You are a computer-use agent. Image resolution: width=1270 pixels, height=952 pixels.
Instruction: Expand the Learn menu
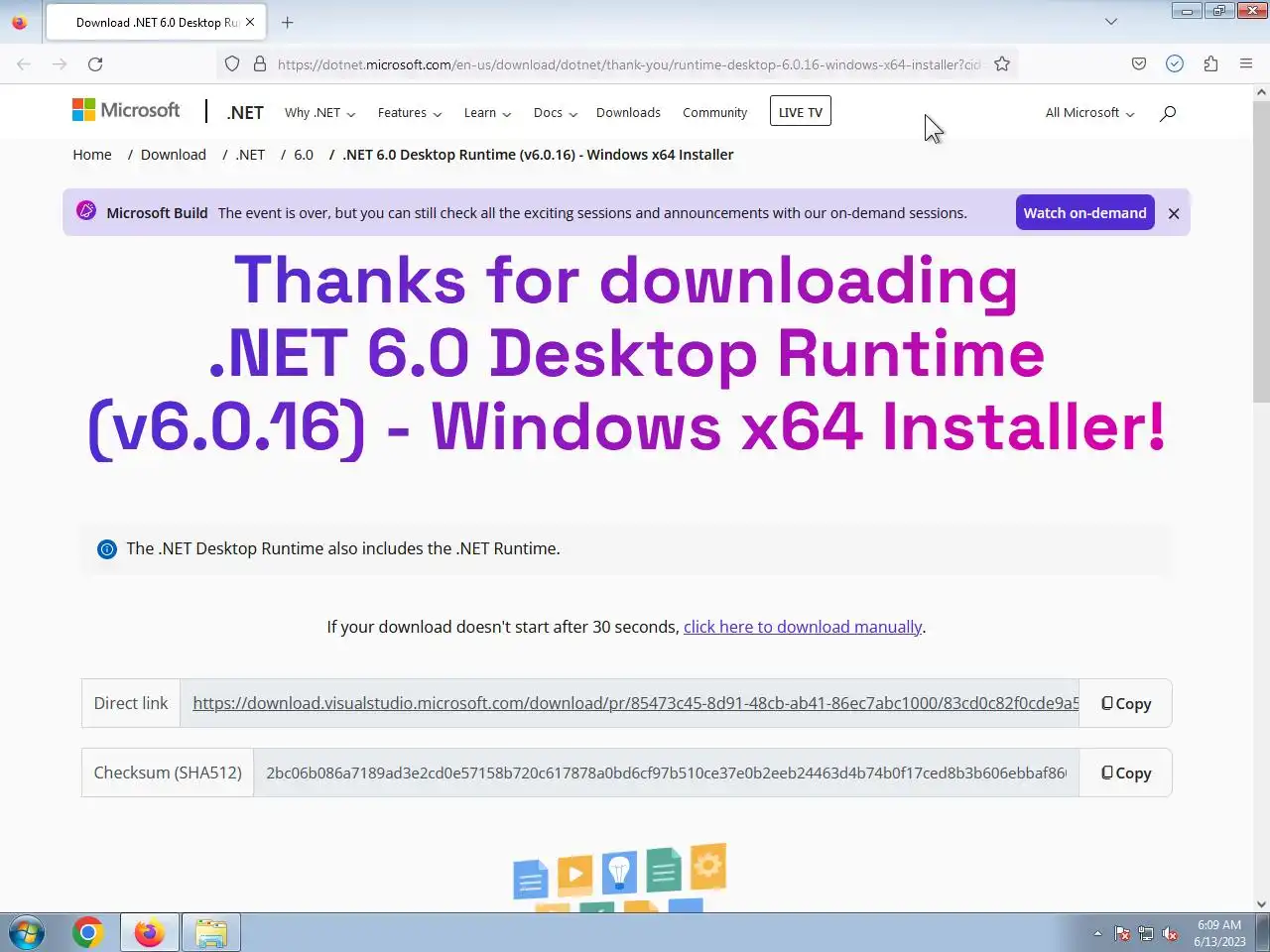point(487,113)
